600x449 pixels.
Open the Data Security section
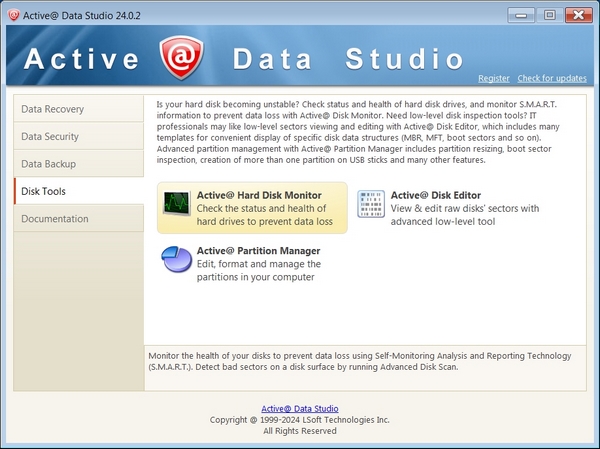click(x=79, y=136)
